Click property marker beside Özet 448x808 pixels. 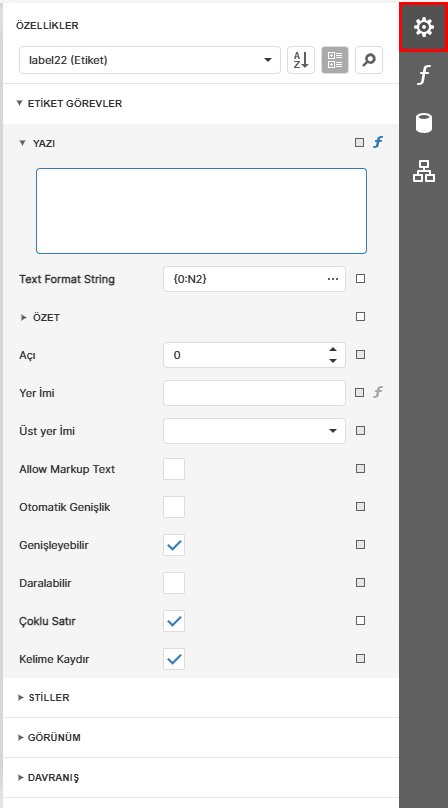click(360, 316)
